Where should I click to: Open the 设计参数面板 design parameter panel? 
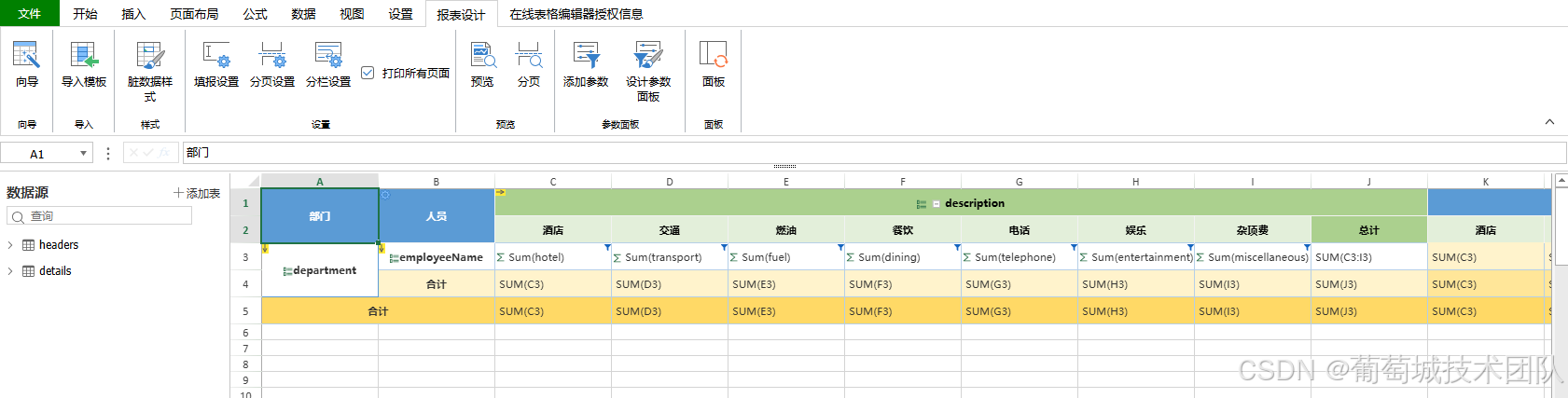(x=648, y=71)
